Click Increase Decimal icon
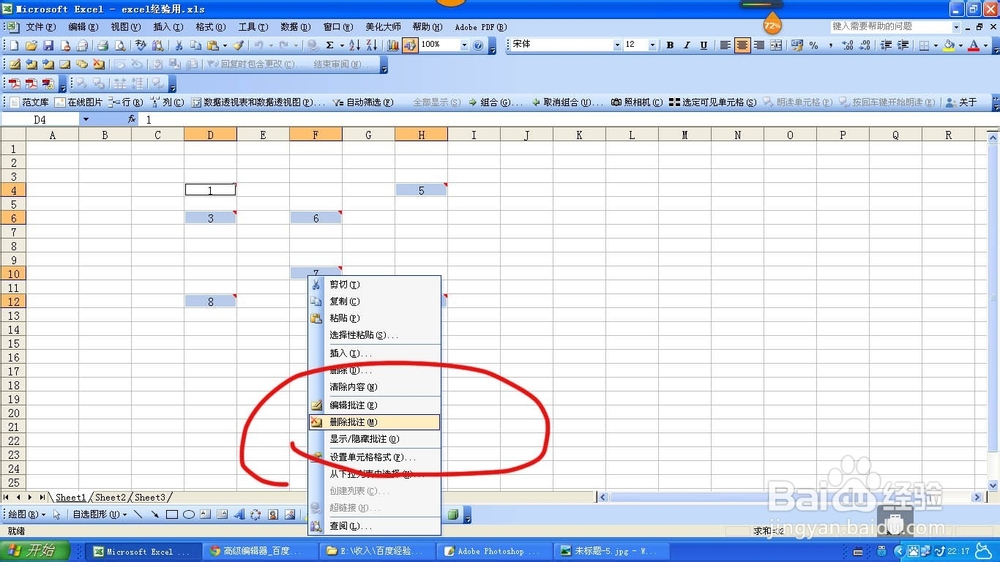The image size is (1000, 562). pos(848,45)
